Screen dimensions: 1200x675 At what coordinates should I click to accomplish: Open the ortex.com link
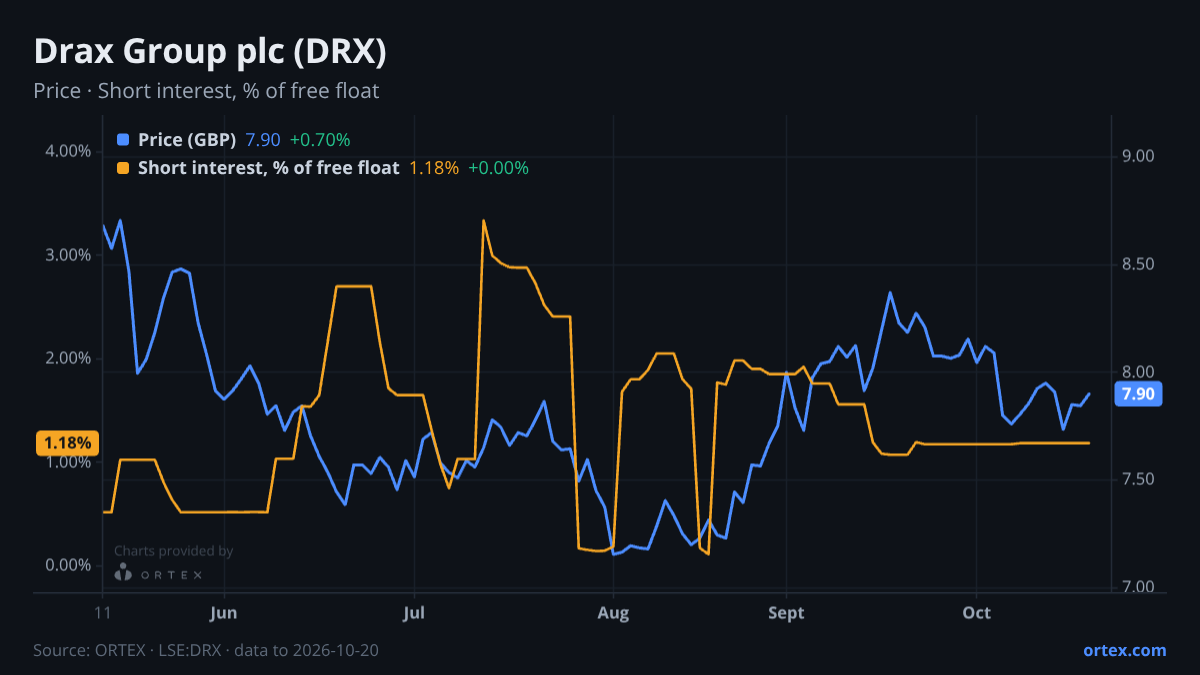(1125, 650)
